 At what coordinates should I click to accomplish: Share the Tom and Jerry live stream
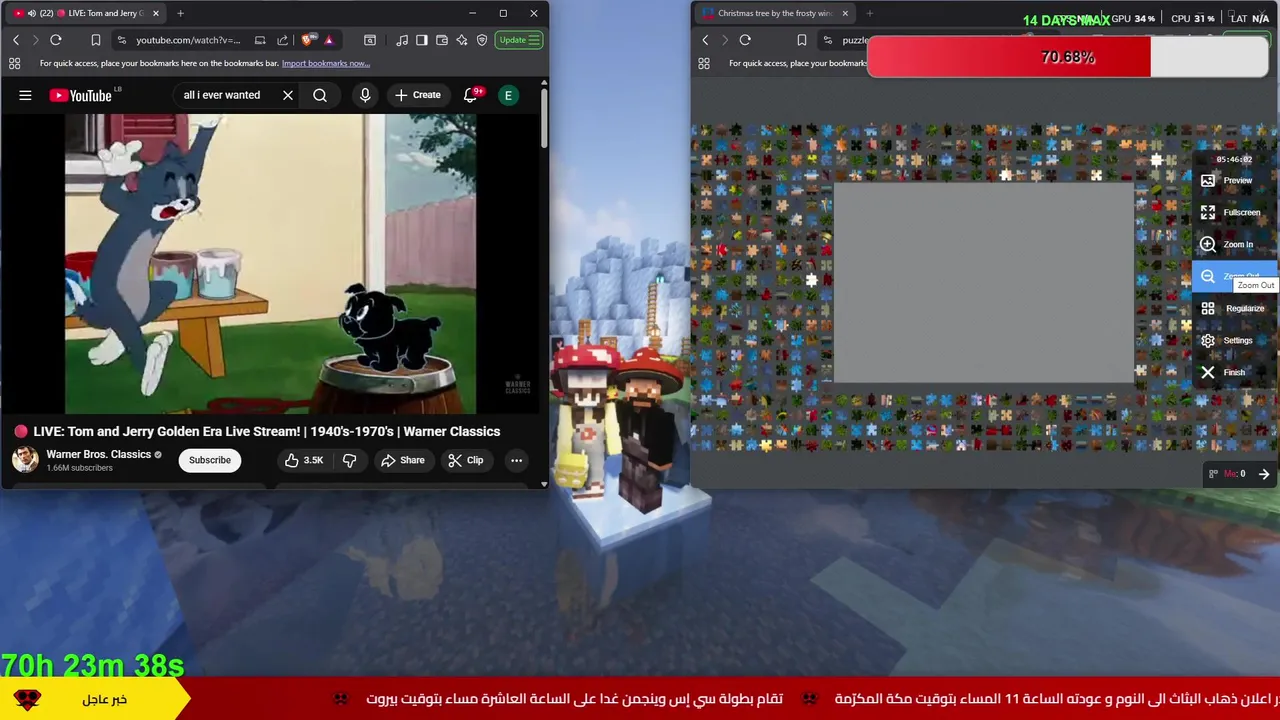tap(402, 460)
